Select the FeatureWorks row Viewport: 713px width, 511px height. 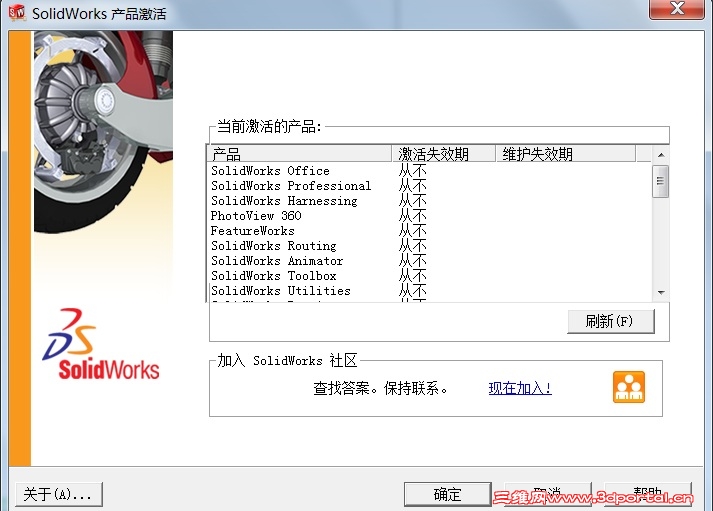[x=431, y=231]
